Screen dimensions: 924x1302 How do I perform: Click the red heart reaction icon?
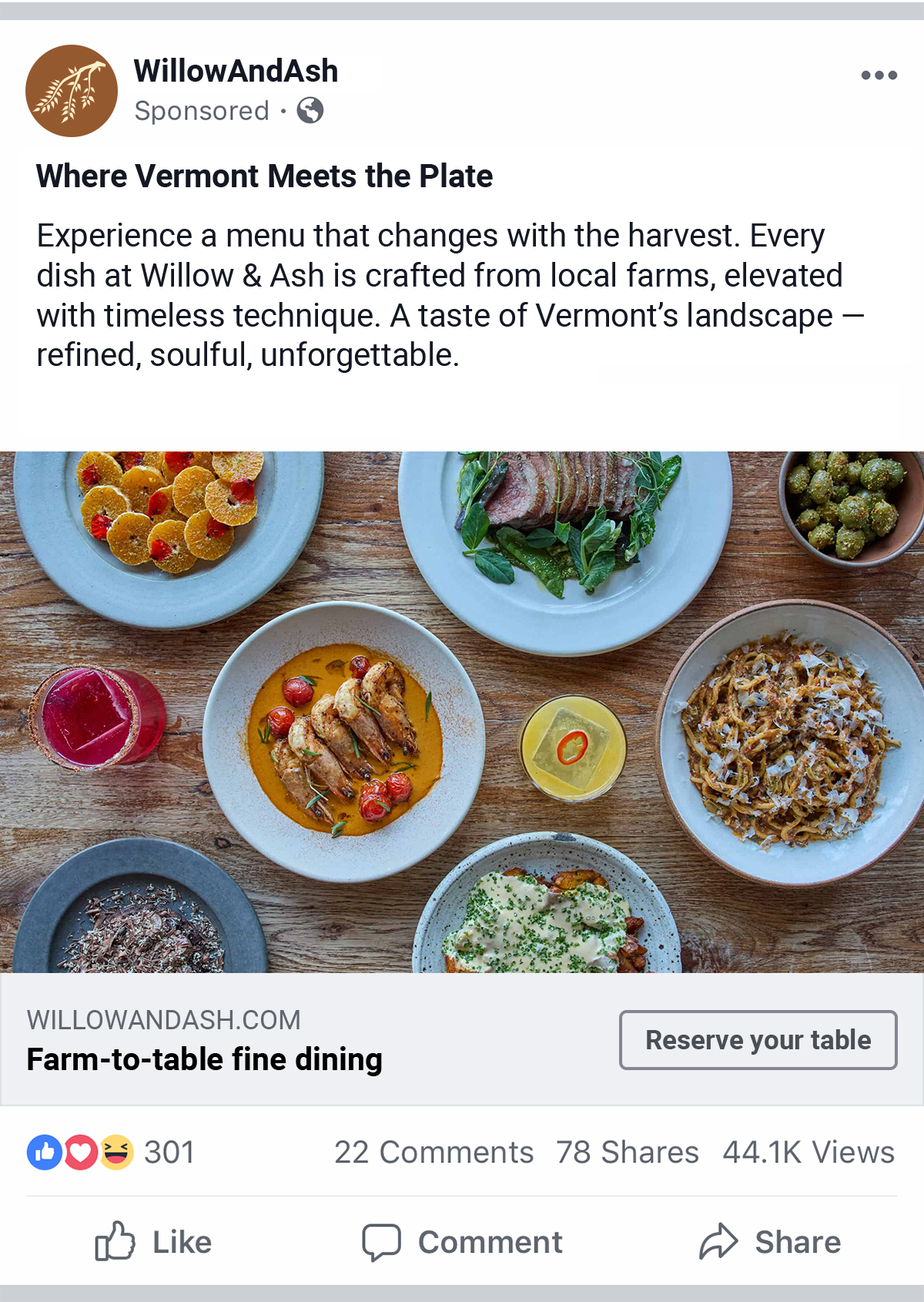point(80,1153)
